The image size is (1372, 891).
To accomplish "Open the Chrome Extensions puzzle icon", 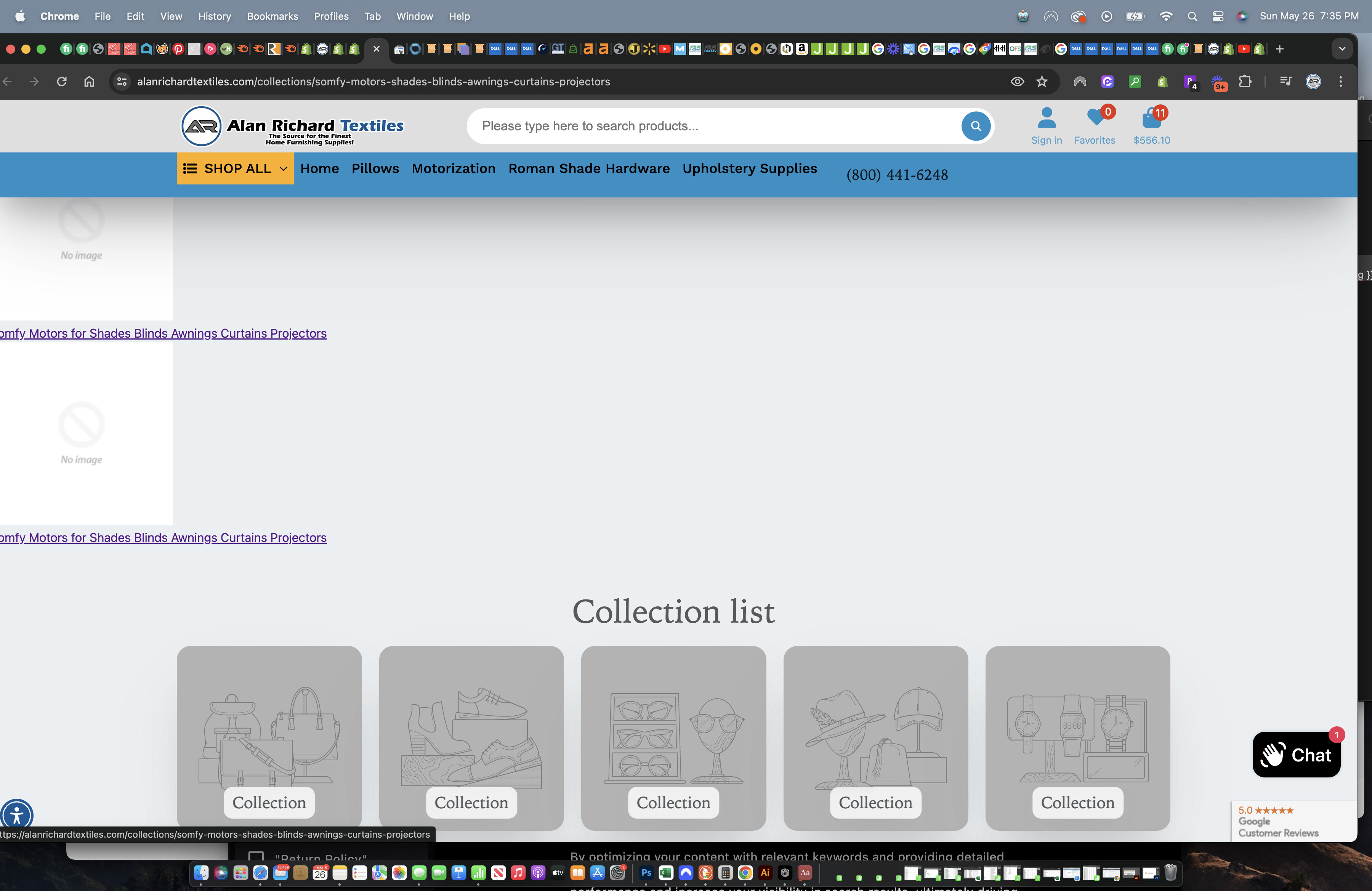I will click(x=1245, y=81).
